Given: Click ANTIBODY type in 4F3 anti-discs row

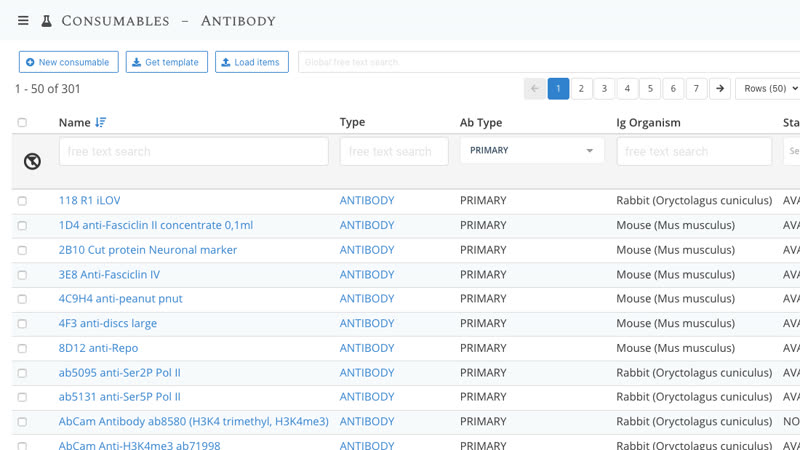Looking at the screenshot, I should click(367, 323).
